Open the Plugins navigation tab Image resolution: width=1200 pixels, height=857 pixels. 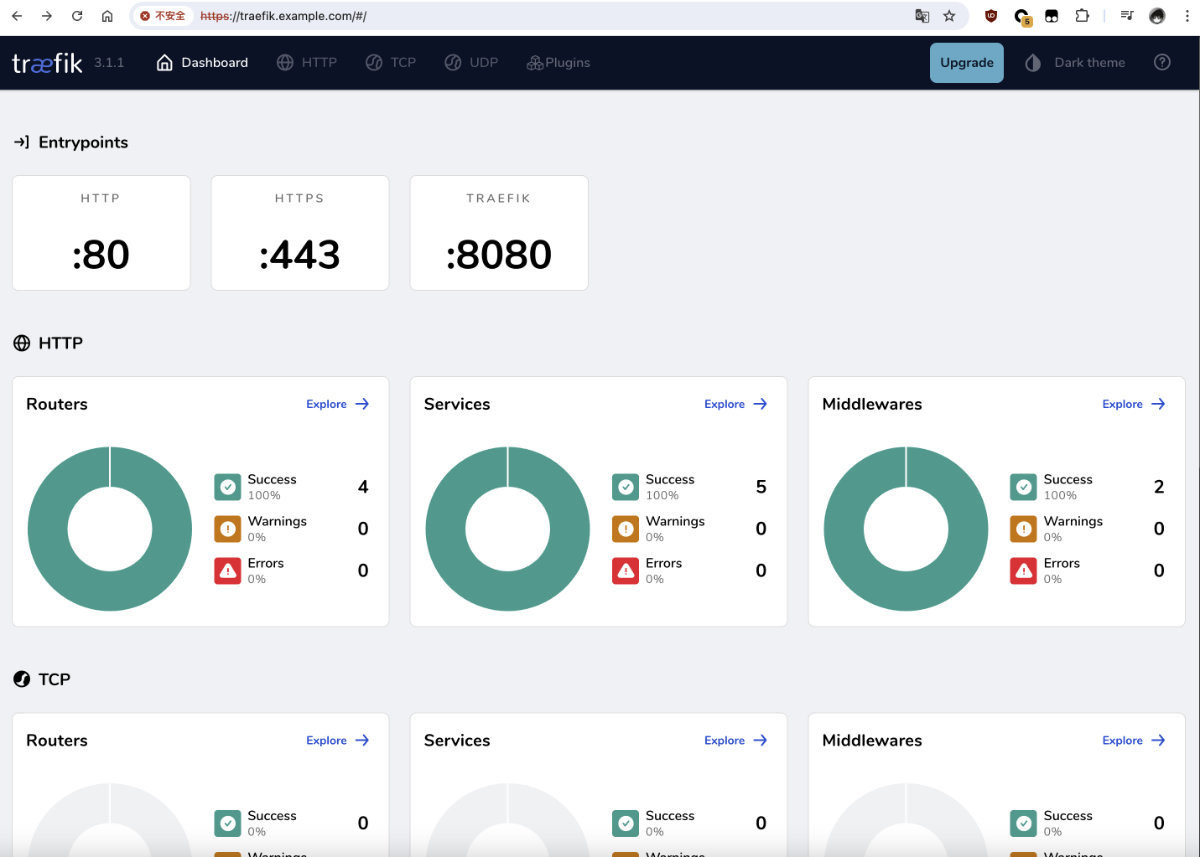[558, 62]
